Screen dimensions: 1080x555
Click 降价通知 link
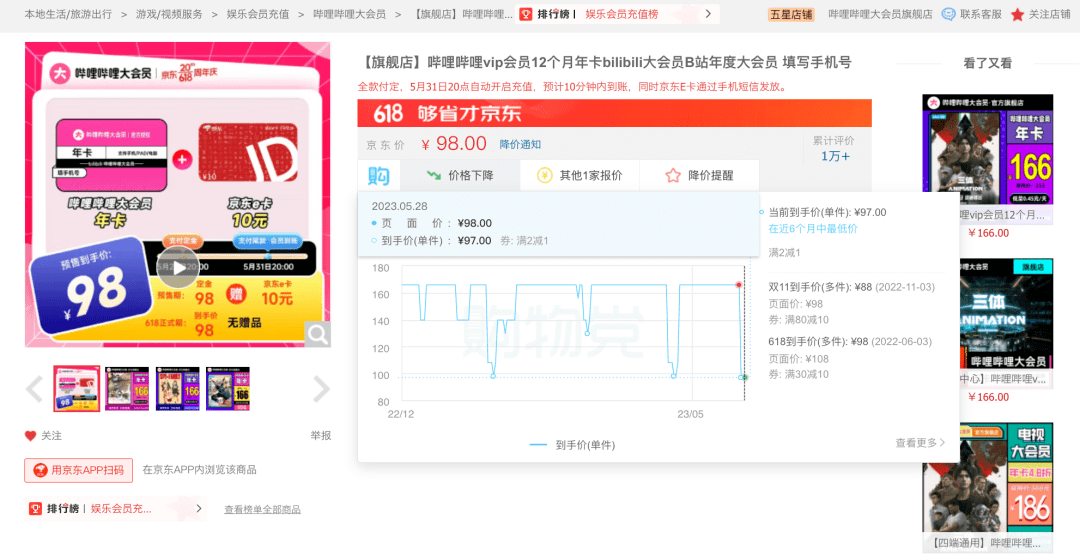520,145
